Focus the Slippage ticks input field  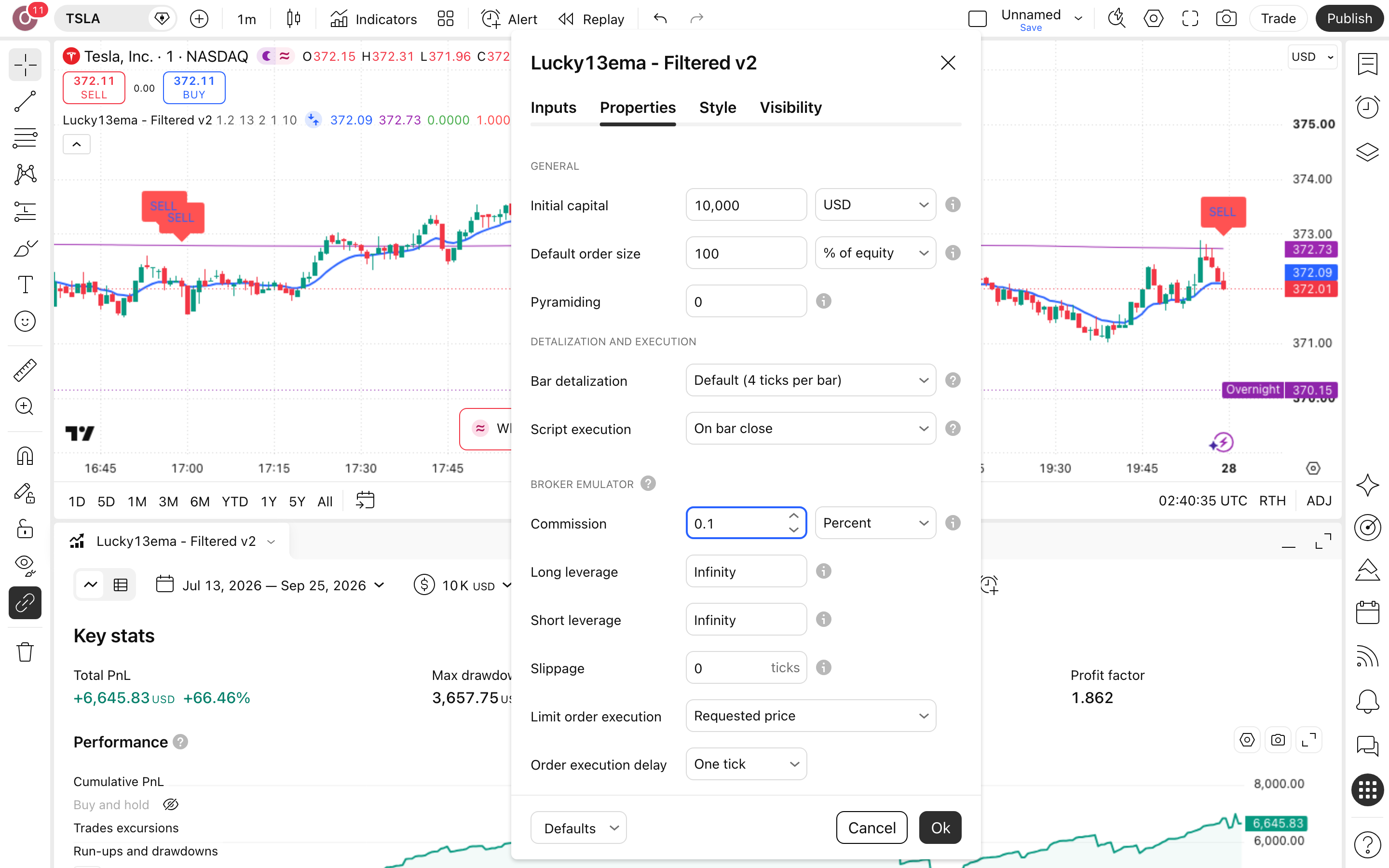746,668
